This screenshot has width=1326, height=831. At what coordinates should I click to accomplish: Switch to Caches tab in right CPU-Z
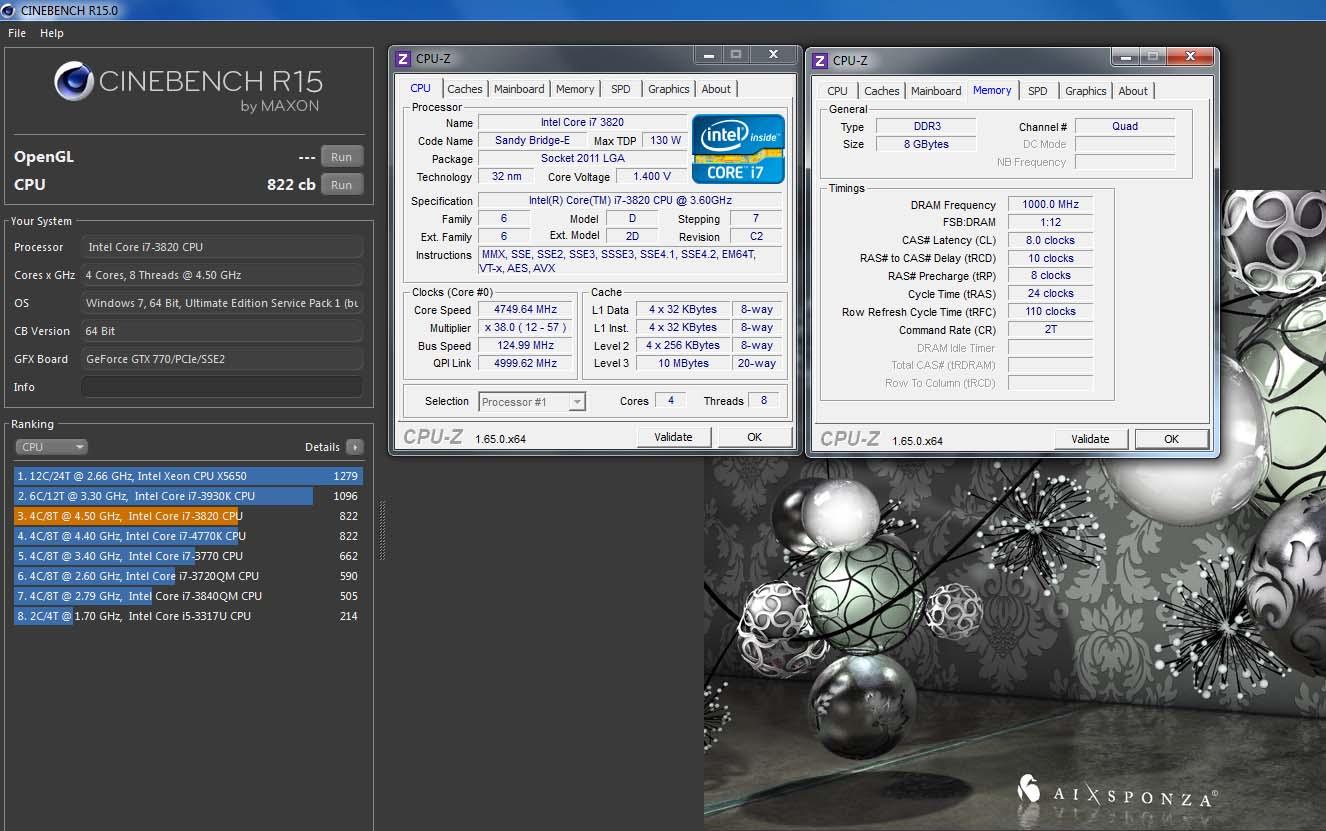[x=882, y=91]
